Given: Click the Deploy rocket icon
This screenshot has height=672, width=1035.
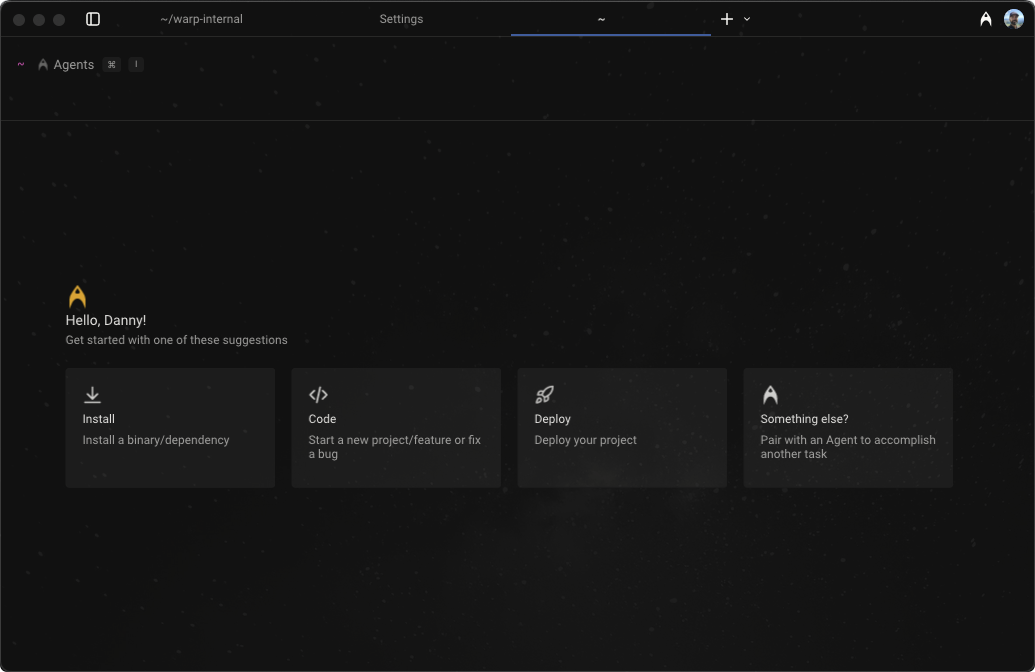Looking at the screenshot, I should click(x=544, y=395).
